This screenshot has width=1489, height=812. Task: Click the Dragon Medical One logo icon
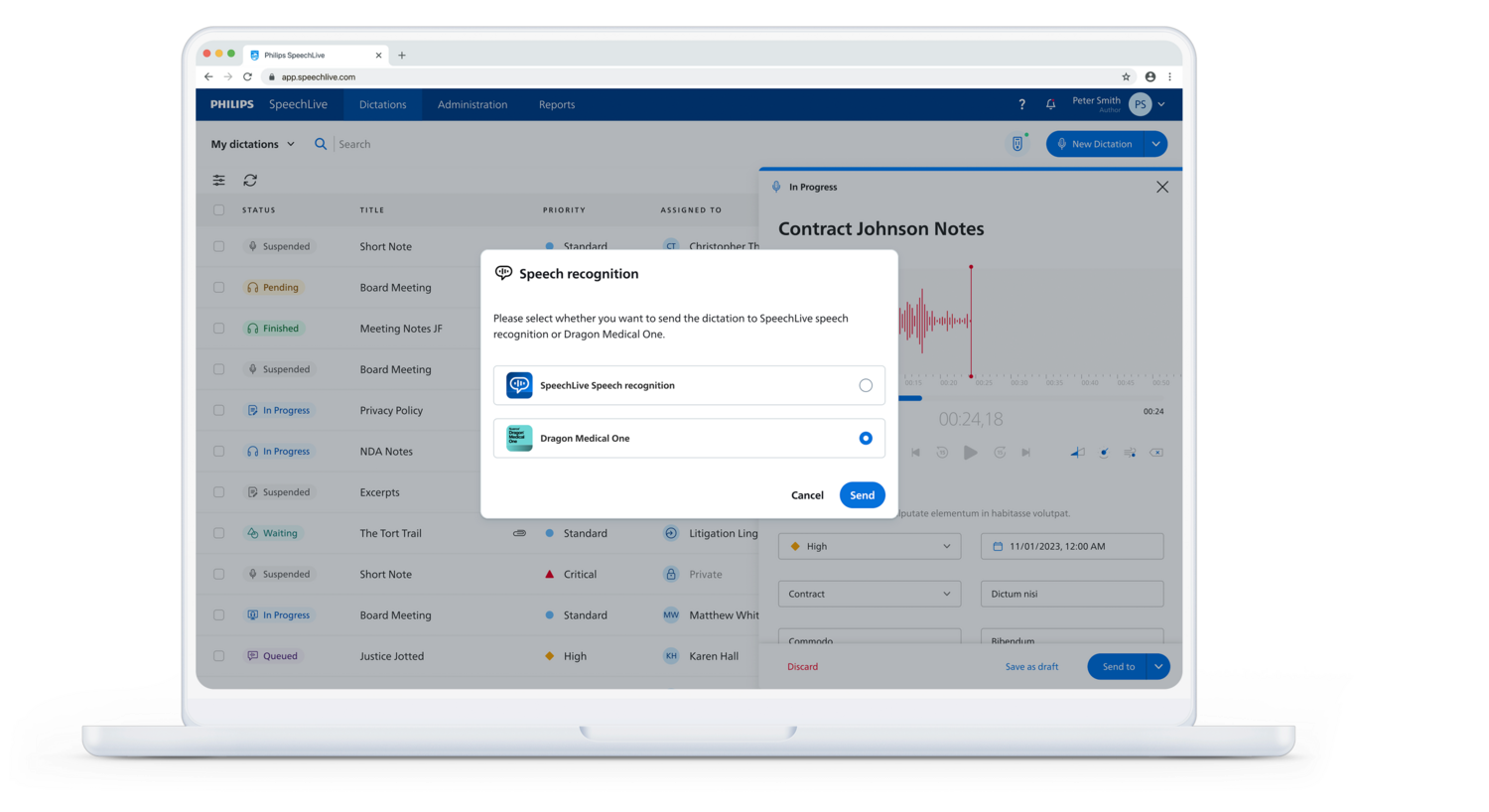pos(519,438)
